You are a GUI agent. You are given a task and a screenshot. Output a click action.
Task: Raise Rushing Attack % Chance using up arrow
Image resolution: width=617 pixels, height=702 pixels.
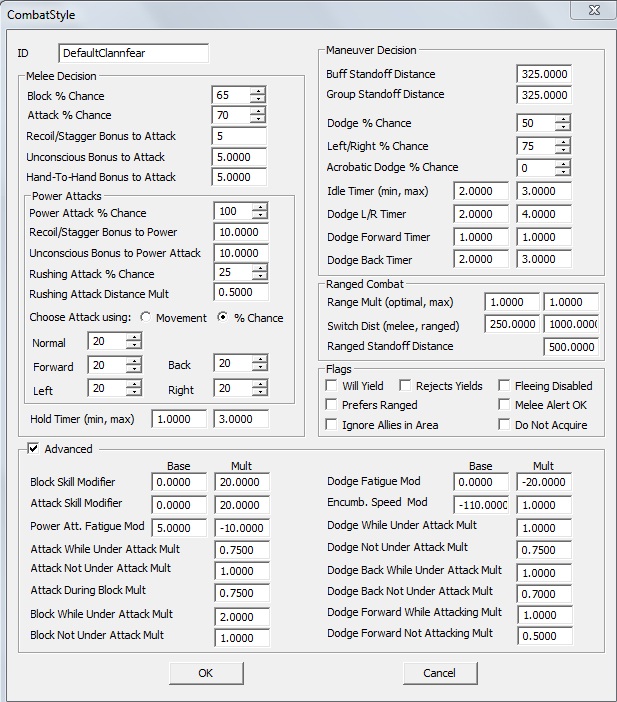[x=260, y=268]
